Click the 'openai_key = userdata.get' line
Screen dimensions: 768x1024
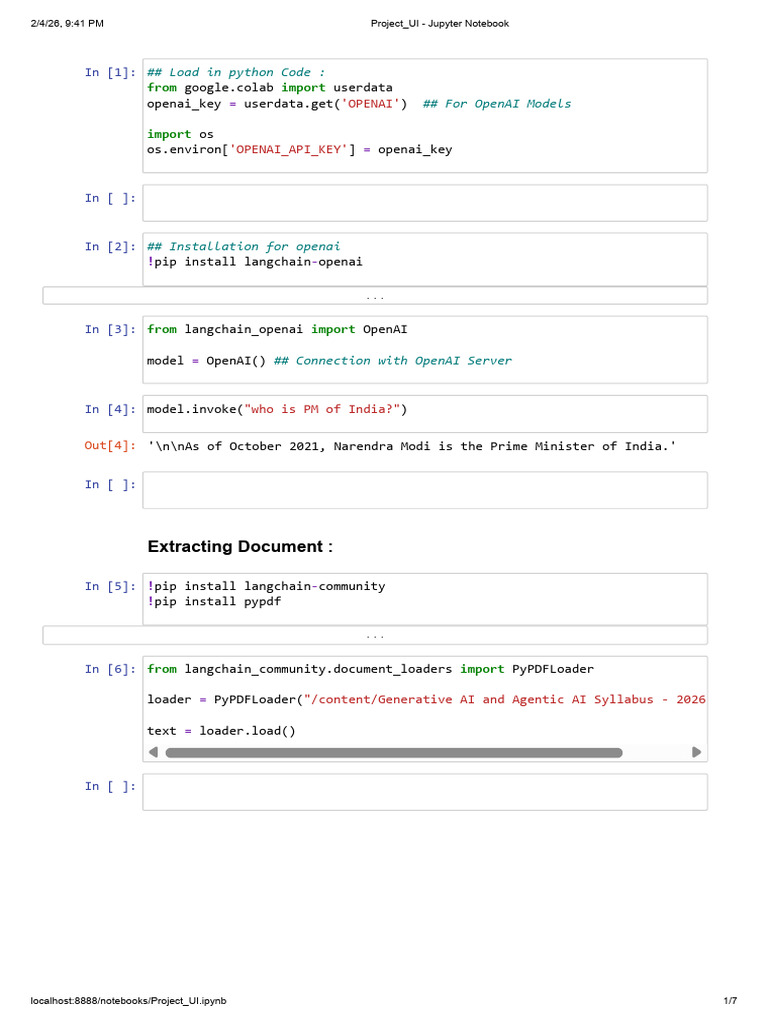[277, 104]
